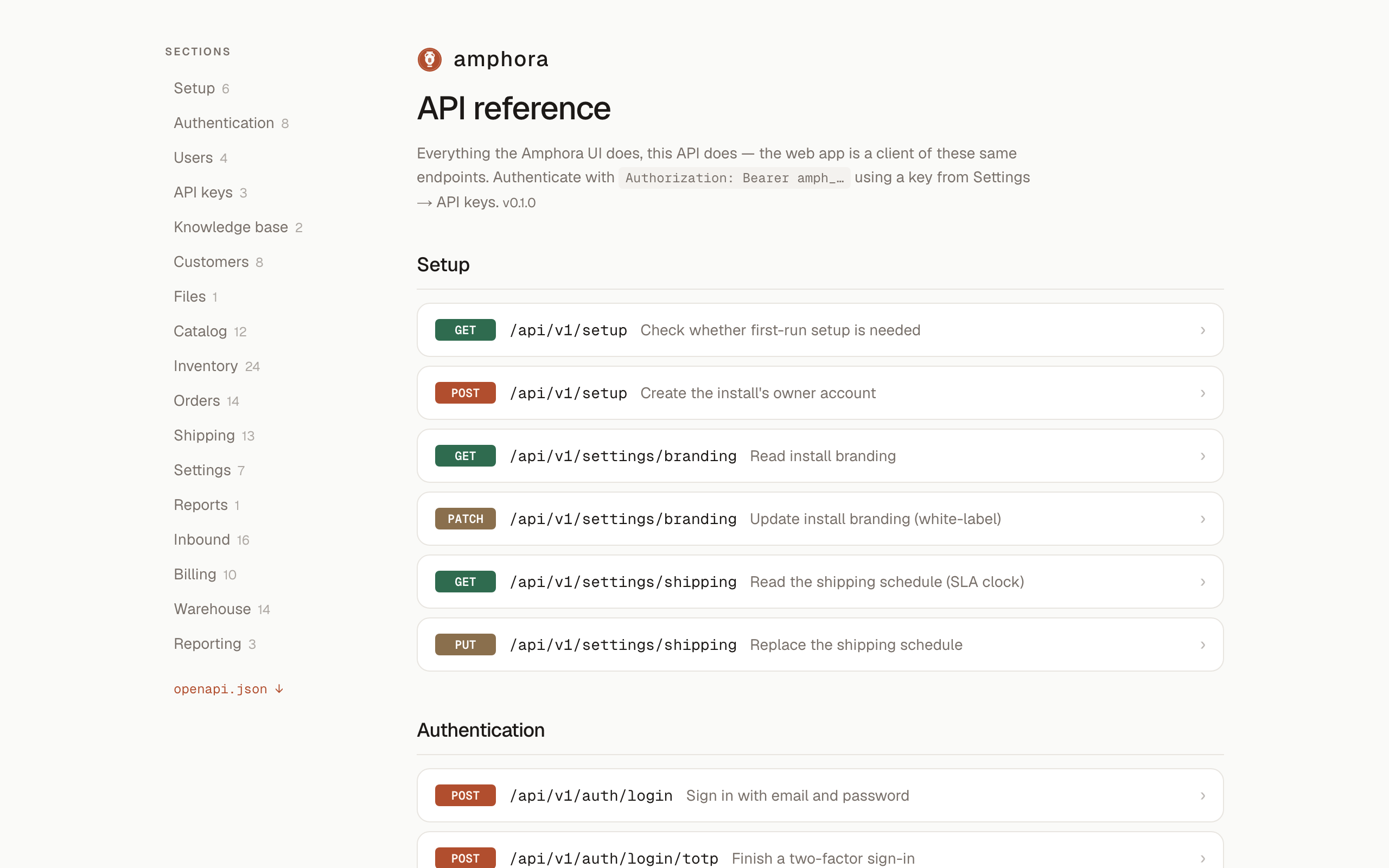Expand GET /api/v1/settings/branding chevron
Viewport: 1389px width, 868px height.
(x=1202, y=456)
